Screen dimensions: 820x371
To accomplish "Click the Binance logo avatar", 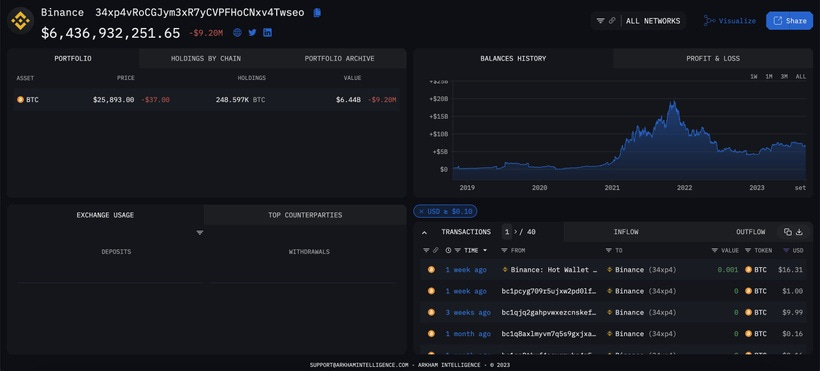I will point(21,21).
